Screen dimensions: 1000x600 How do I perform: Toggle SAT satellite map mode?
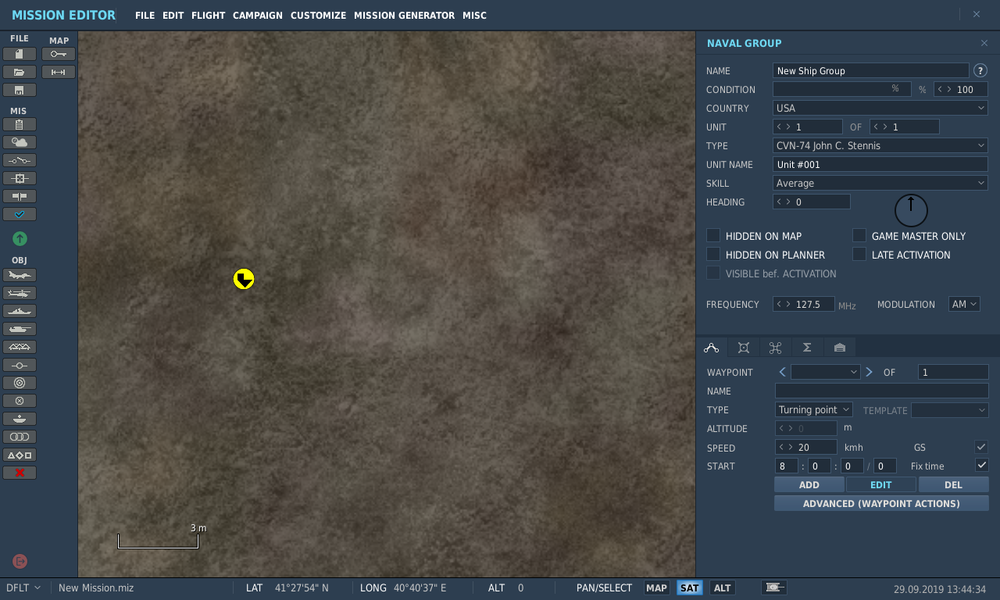click(x=689, y=588)
